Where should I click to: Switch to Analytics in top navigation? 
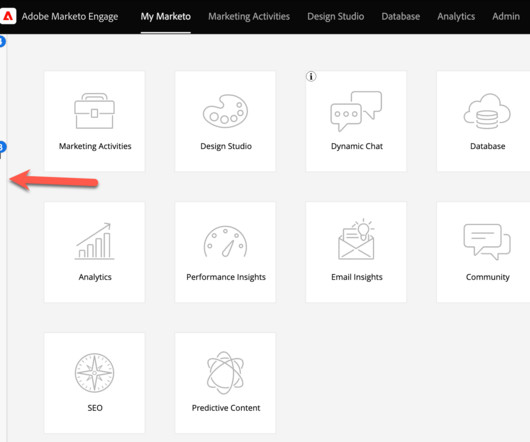point(456,16)
